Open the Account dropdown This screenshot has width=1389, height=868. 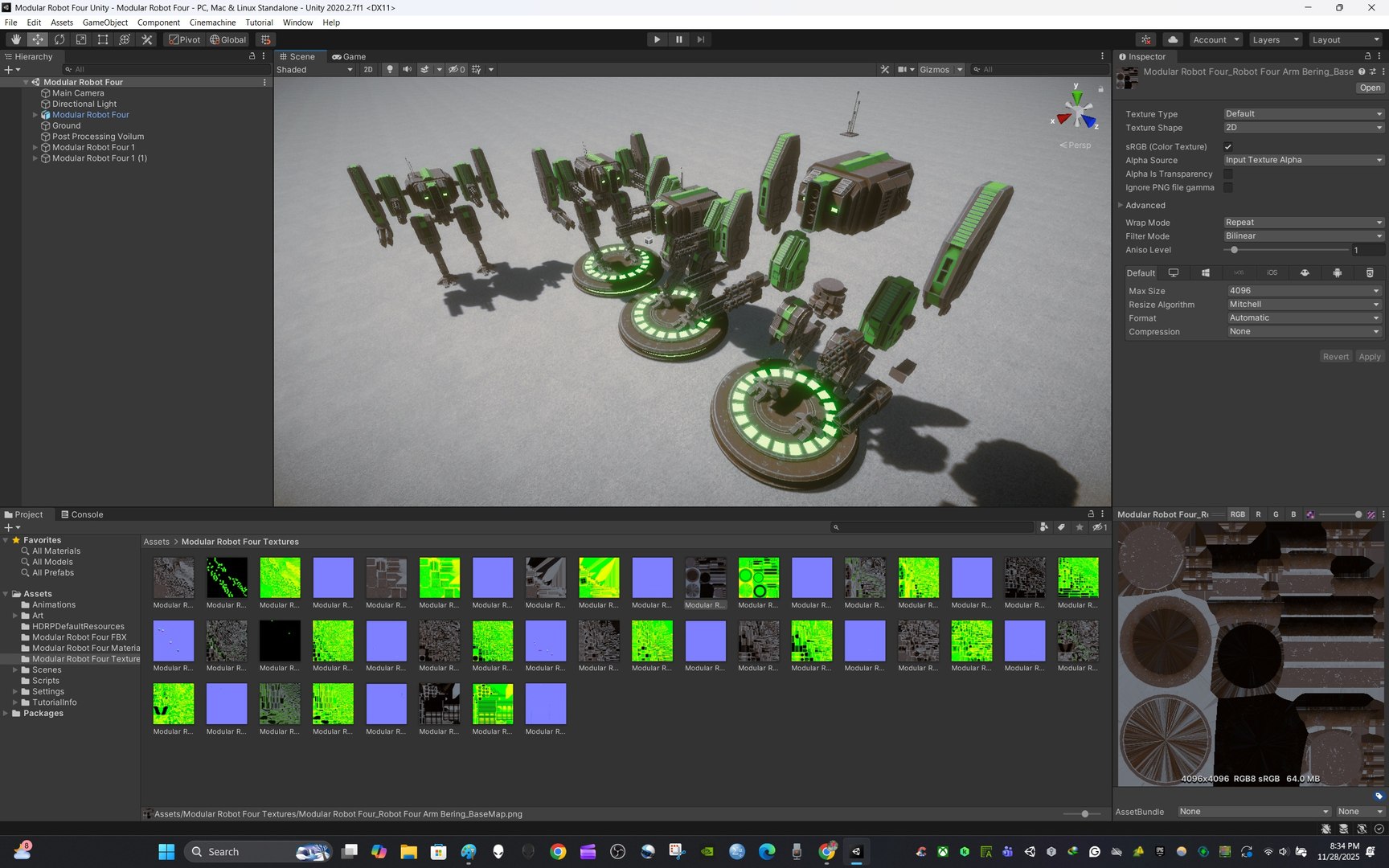point(1216,39)
